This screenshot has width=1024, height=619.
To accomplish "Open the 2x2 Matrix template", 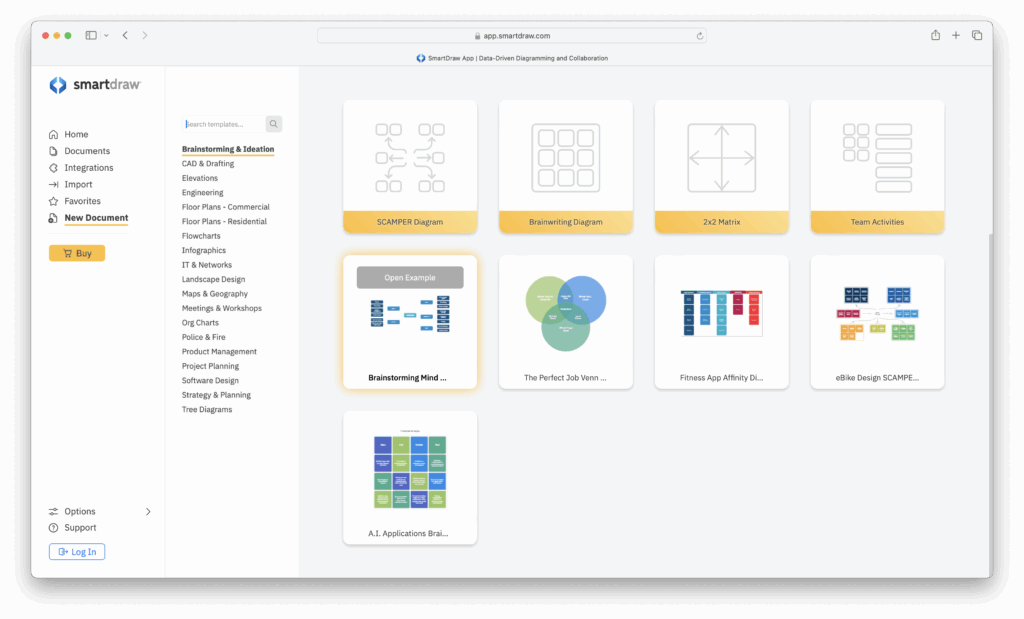I will click(722, 167).
